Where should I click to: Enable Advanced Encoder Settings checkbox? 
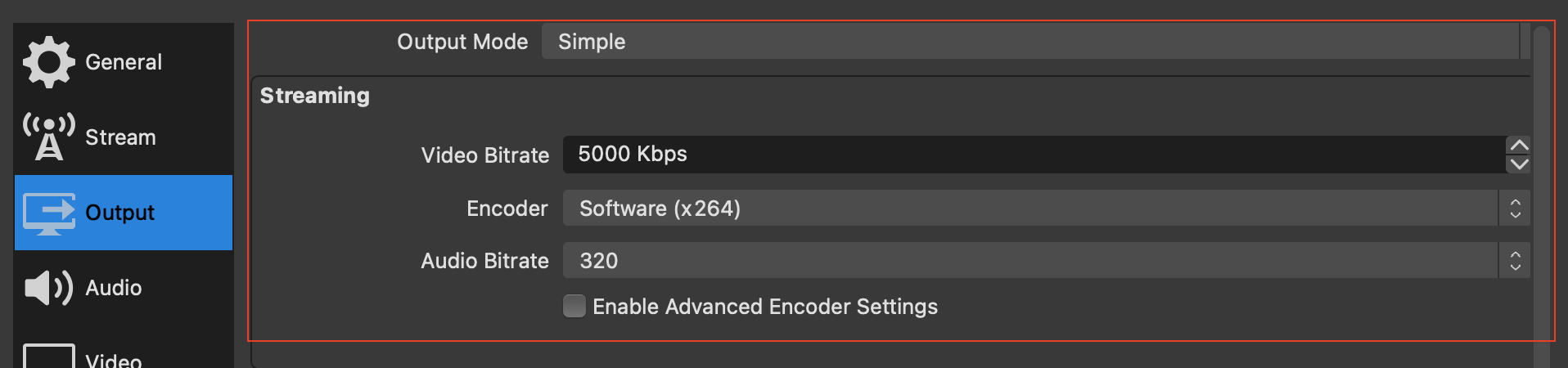coord(574,306)
